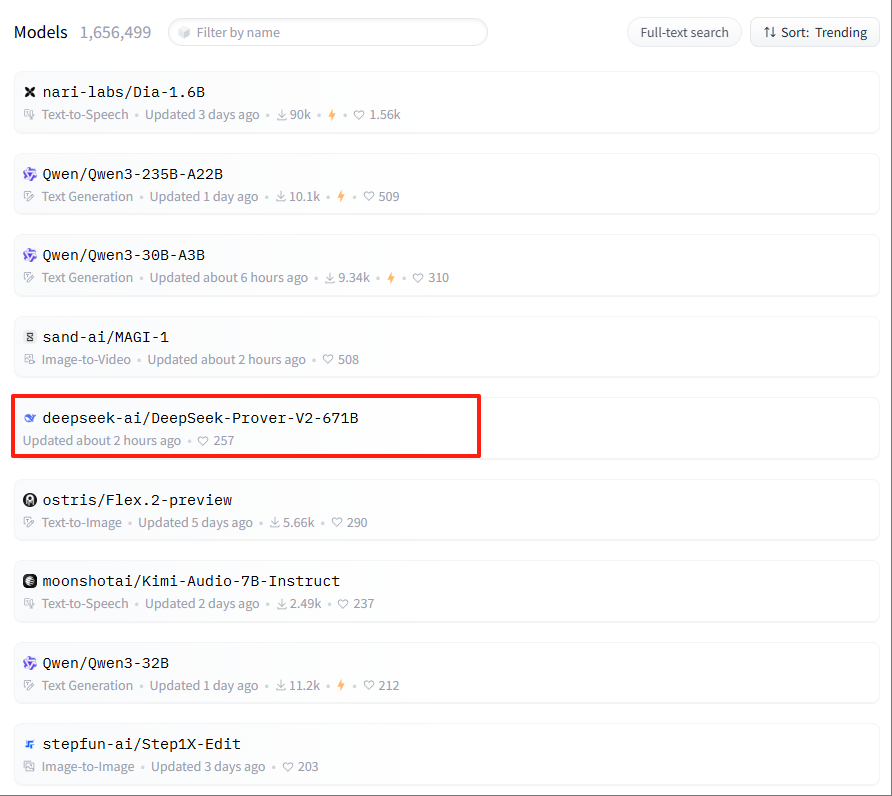Click the Image-to-Image task icon on Step1X-Edit

coord(29,767)
